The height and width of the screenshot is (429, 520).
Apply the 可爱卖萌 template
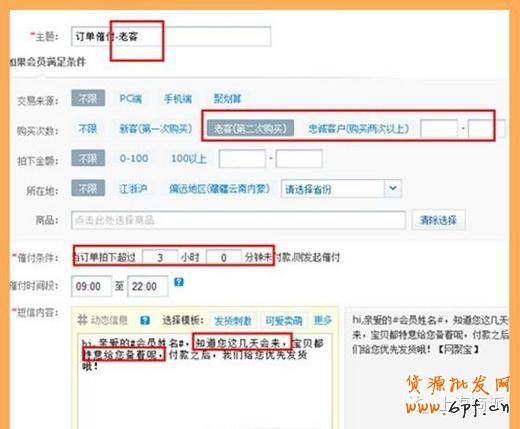coord(284,321)
